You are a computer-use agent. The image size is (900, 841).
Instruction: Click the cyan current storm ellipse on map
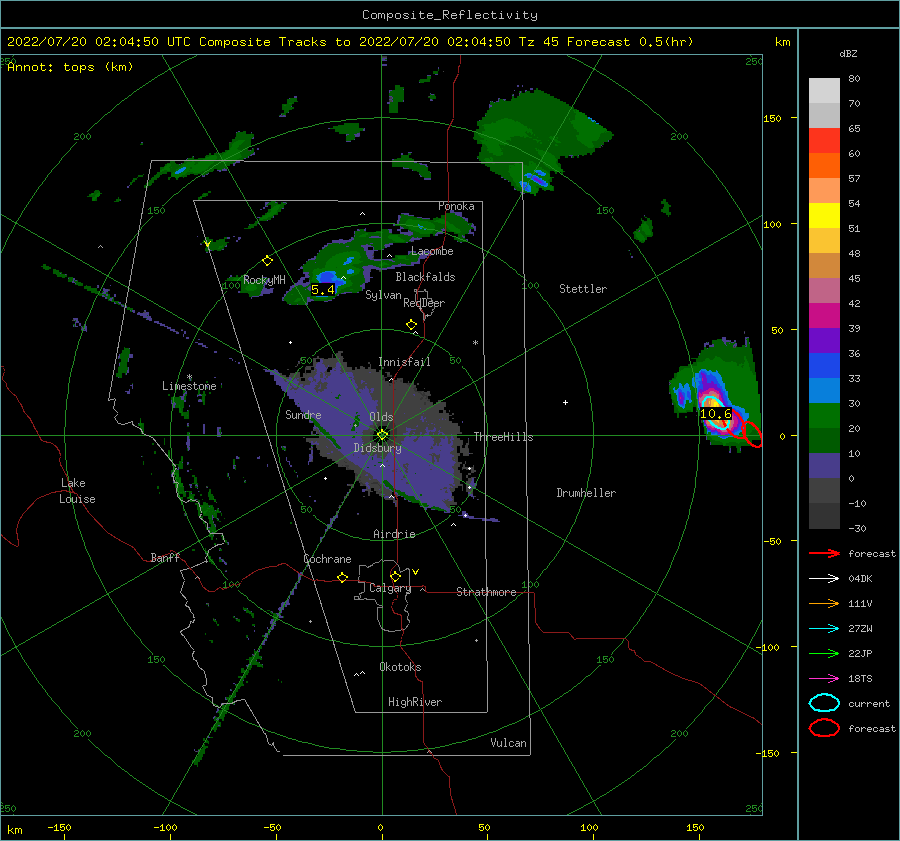(715, 413)
